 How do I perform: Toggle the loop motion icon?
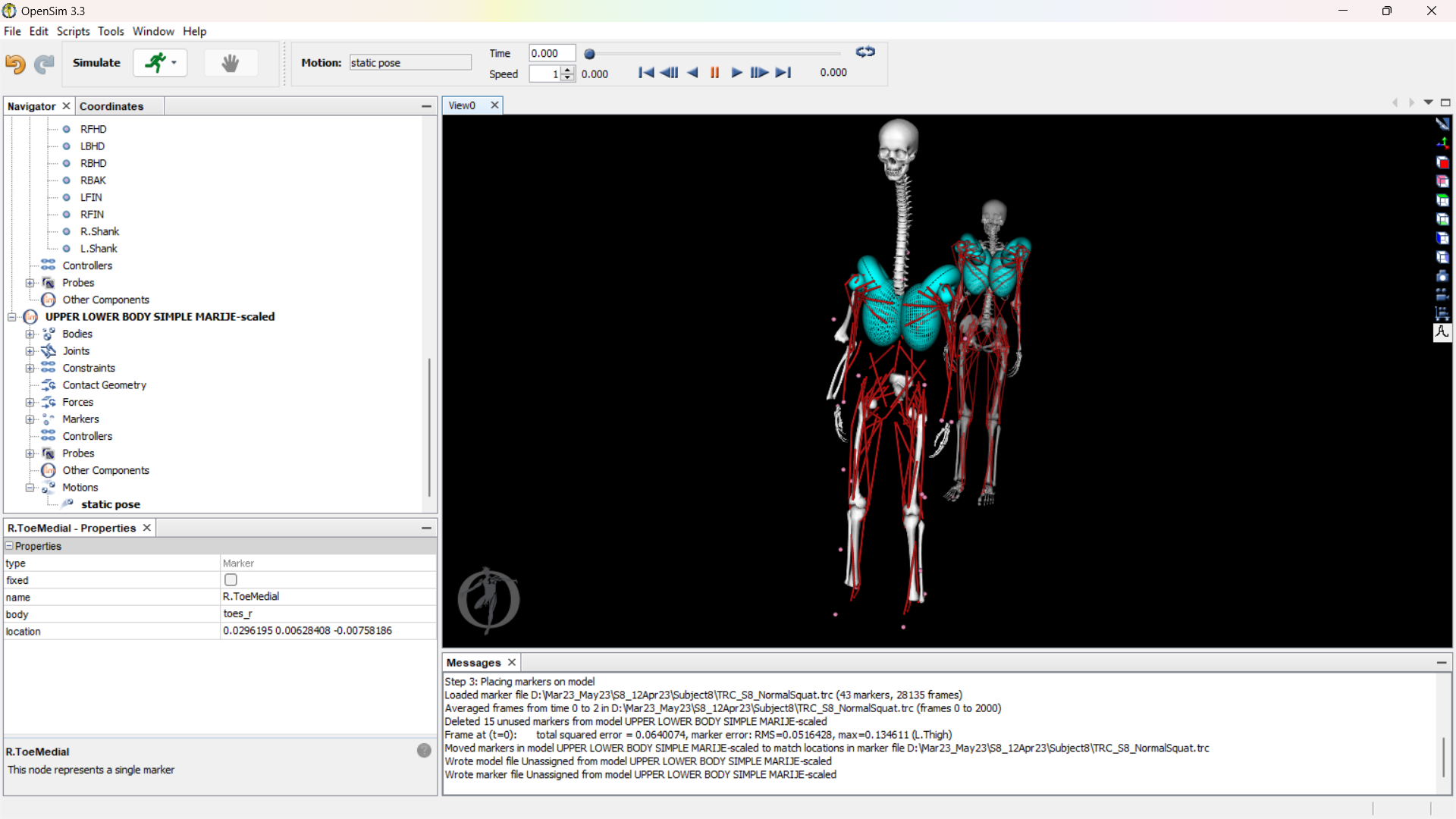(x=865, y=52)
